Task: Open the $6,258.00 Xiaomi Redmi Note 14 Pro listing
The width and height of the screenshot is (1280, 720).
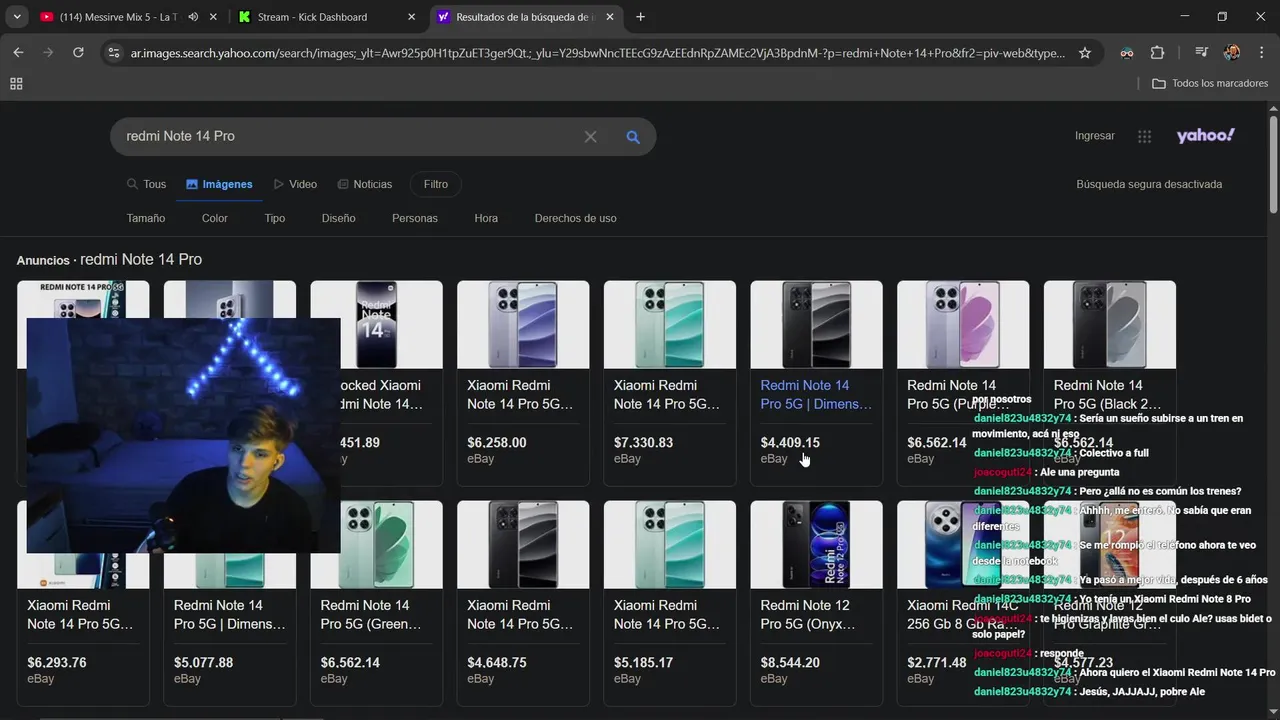Action: tap(523, 383)
